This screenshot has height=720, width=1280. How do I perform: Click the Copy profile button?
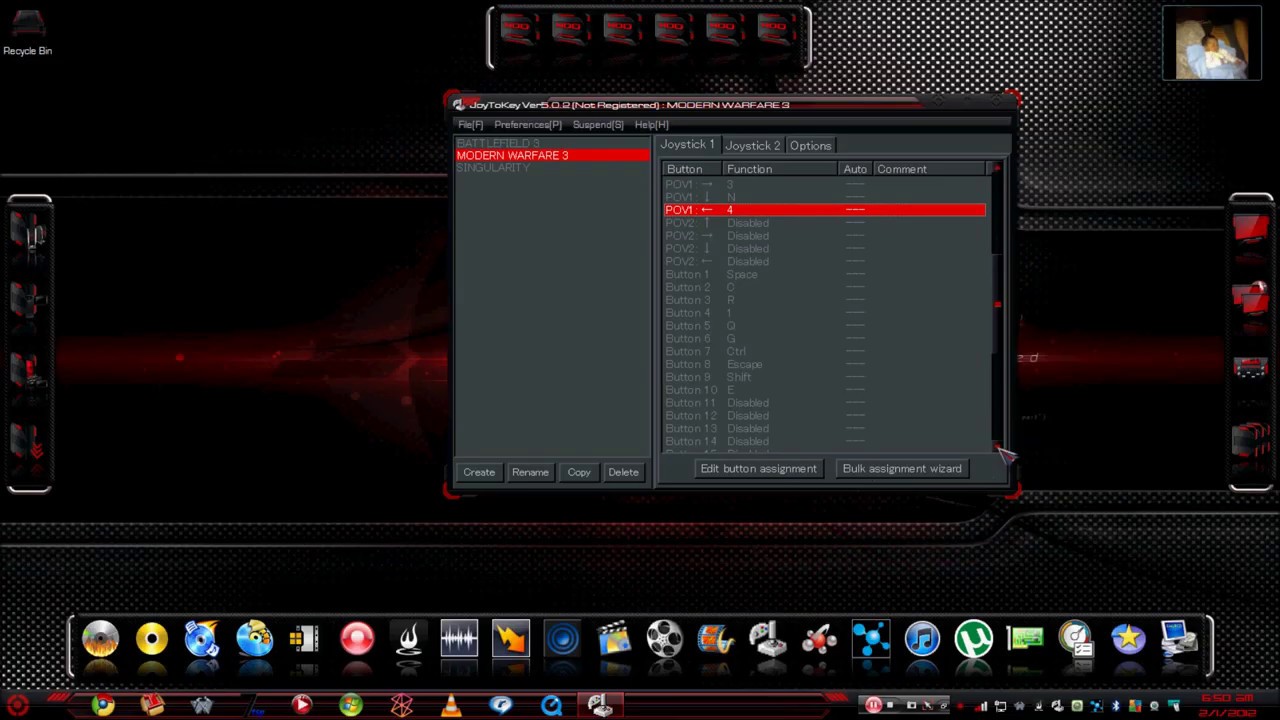tap(579, 472)
